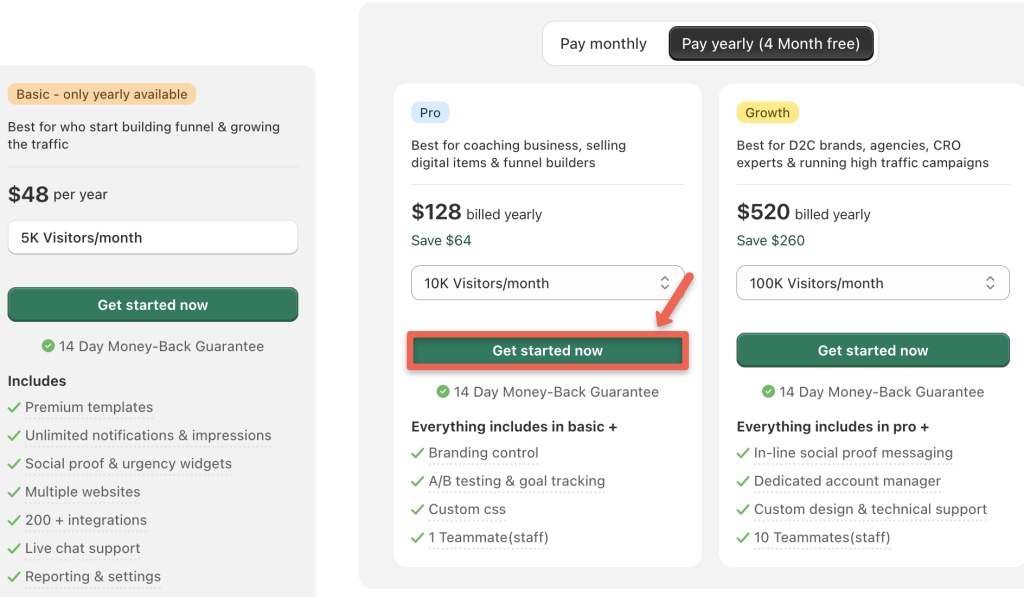The image size is (1024, 597).
Task: Click the green check icon beside Basic Money-Back Guarantee
Action: pyautogui.click(x=48, y=346)
